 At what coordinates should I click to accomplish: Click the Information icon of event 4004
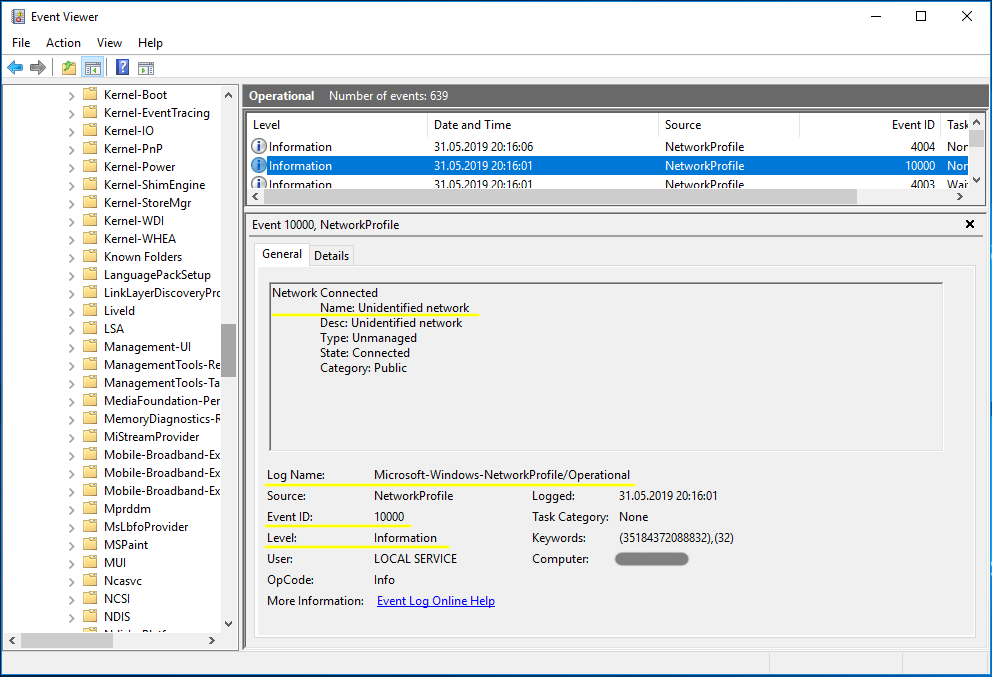[258, 146]
